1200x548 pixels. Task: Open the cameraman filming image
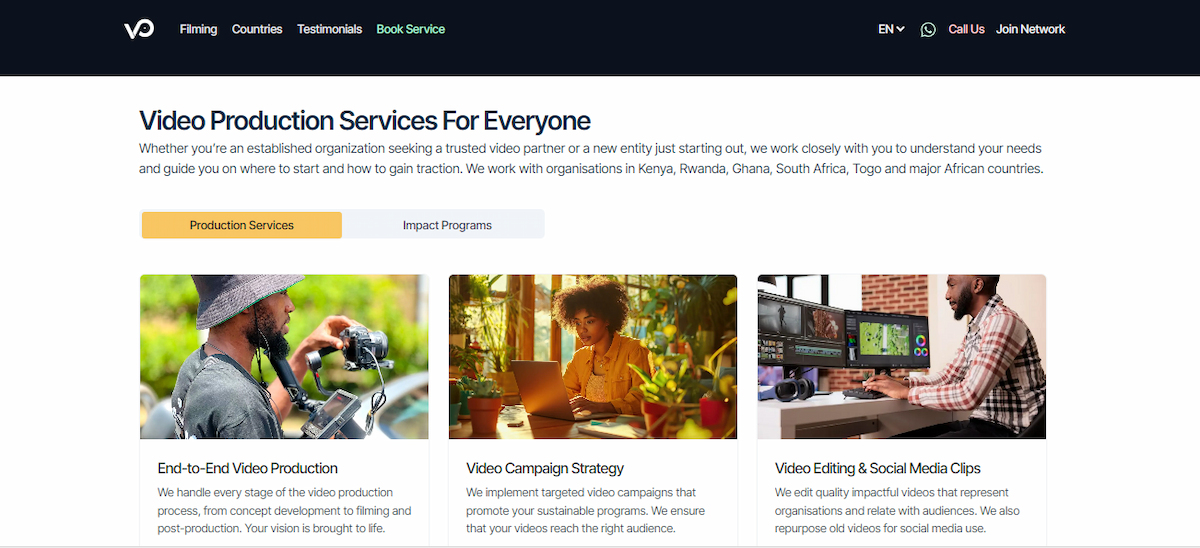[x=284, y=357]
